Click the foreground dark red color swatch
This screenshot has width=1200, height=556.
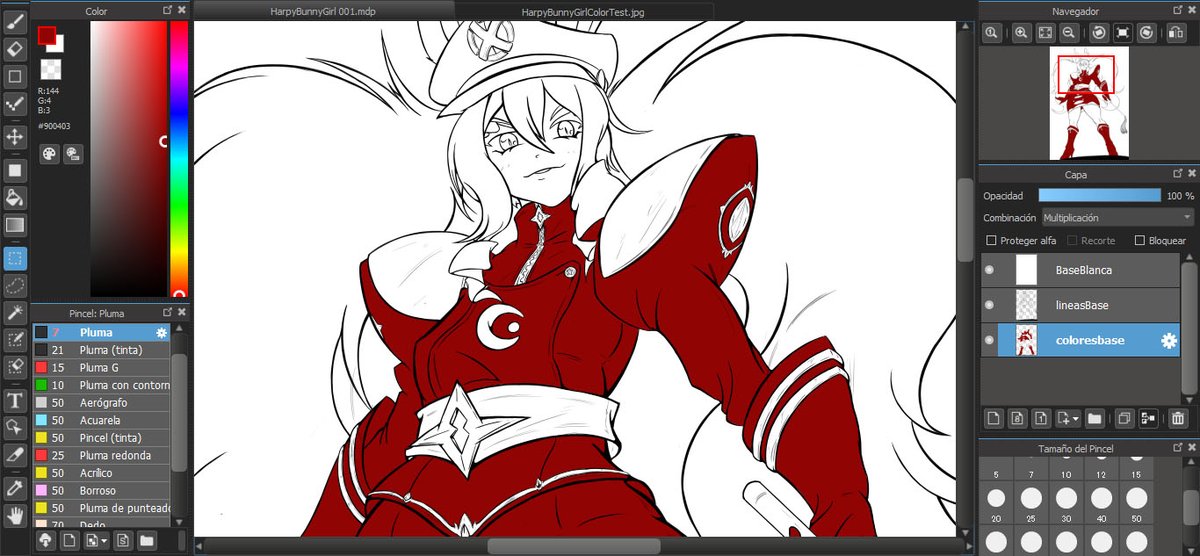pyautogui.click(x=46, y=35)
